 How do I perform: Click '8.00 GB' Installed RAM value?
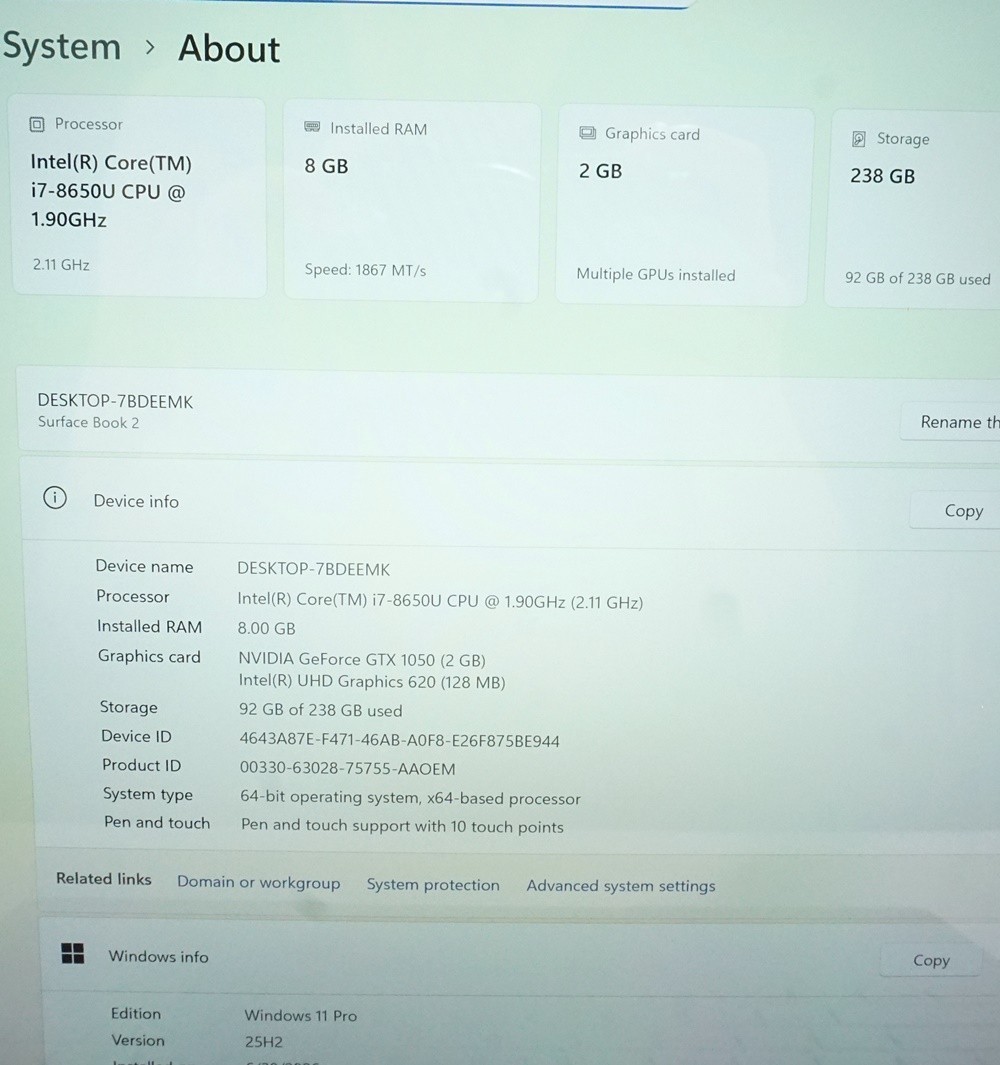pyautogui.click(x=266, y=628)
